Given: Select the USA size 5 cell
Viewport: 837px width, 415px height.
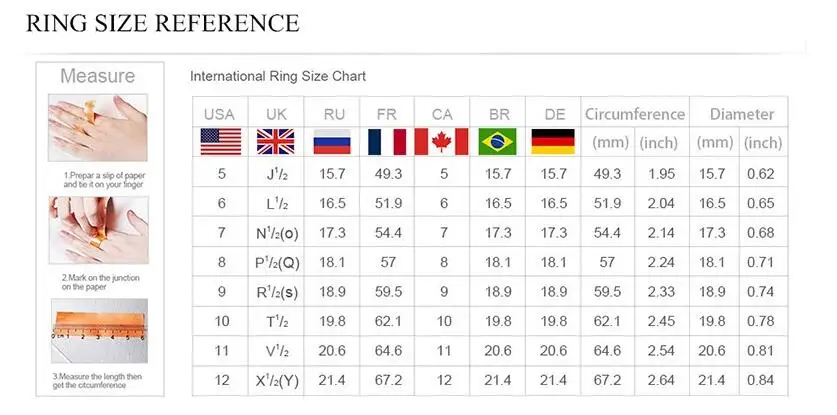Looking at the screenshot, I should tap(220, 174).
